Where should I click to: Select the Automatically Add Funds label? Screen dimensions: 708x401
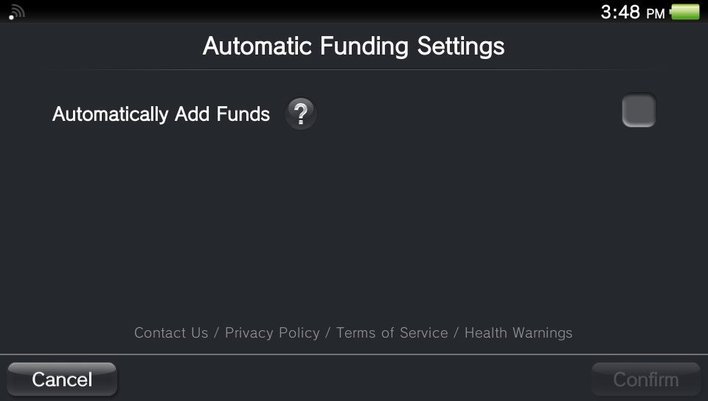pos(161,114)
